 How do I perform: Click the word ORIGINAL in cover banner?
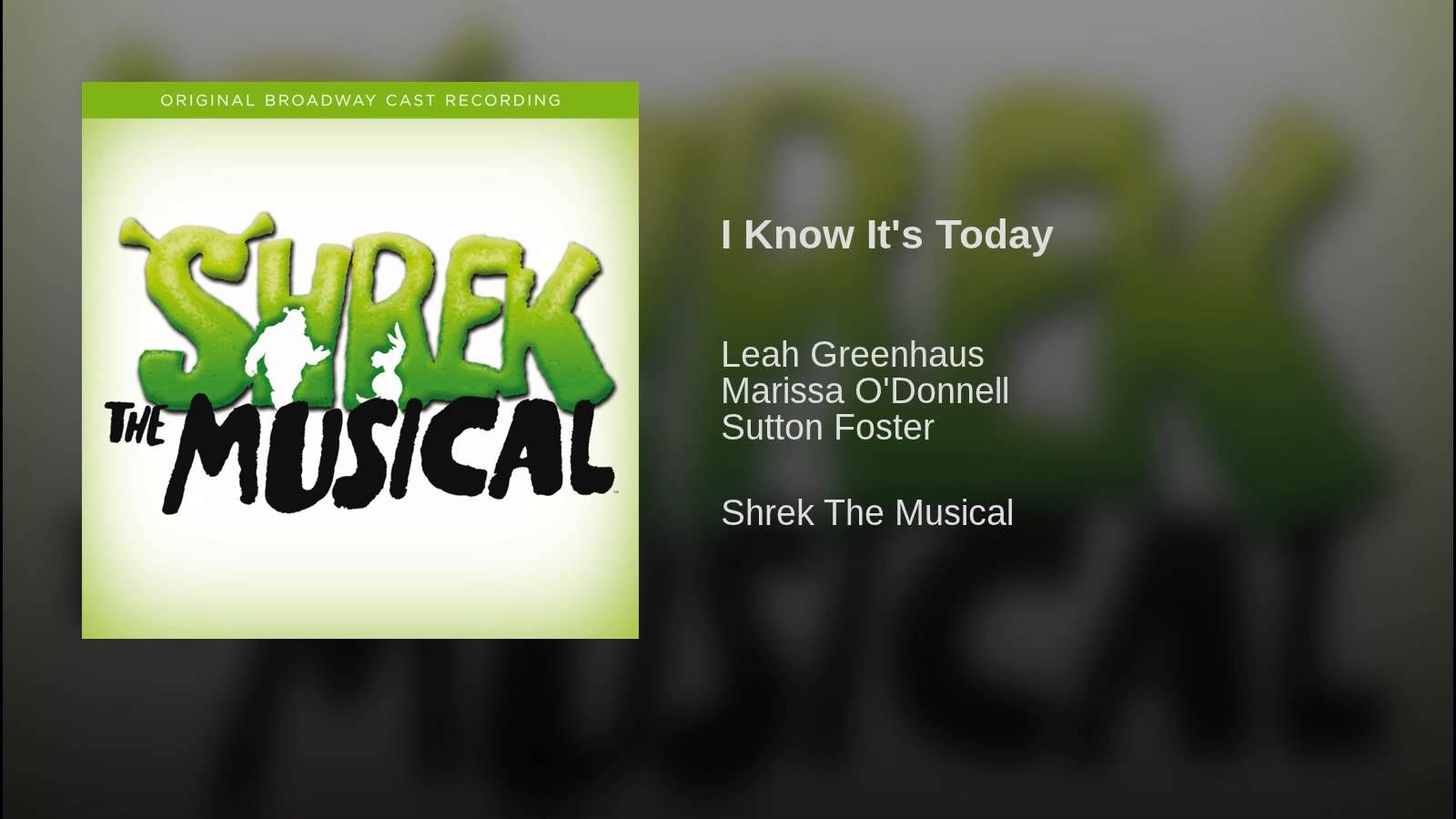(208, 100)
